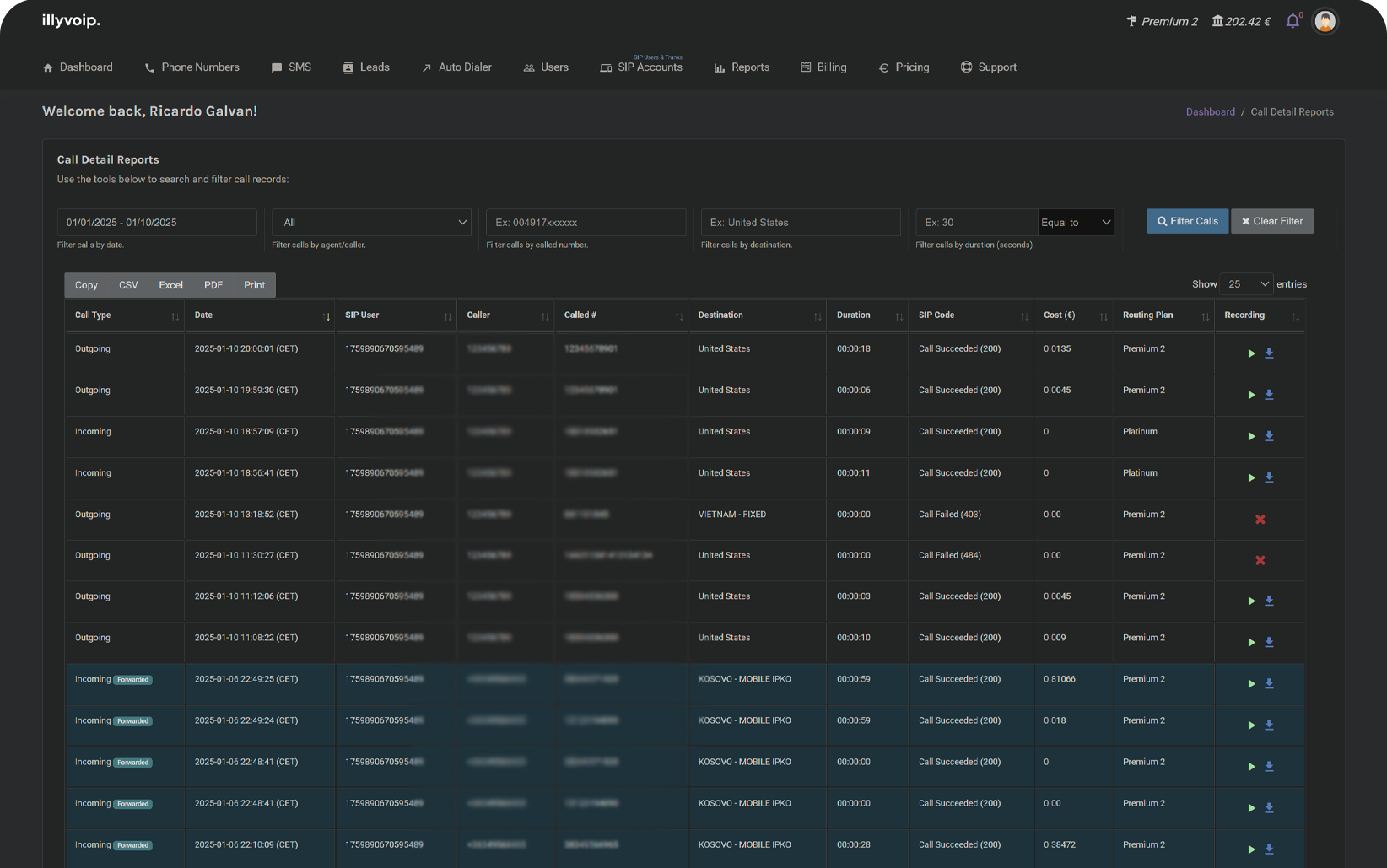
Task: Download recording for 22:49:25 forwarded call
Action: pos(1269,683)
